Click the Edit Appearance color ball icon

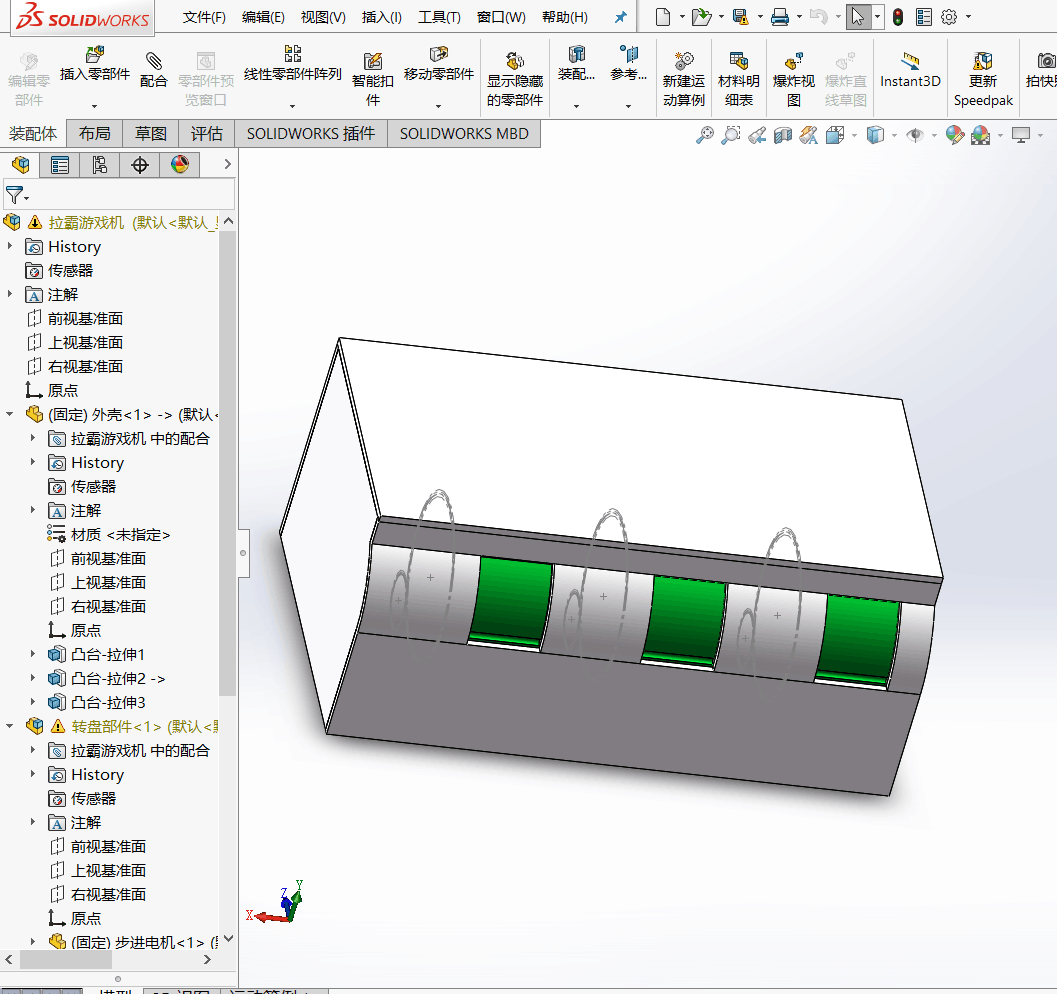click(955, 135)
